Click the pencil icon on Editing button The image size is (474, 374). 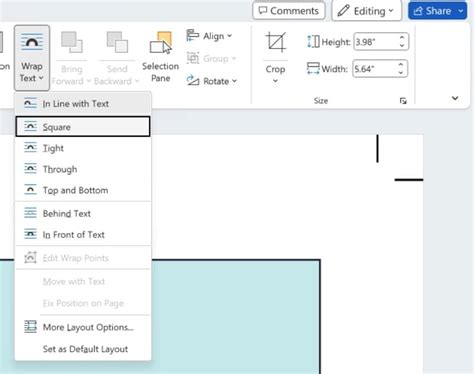coord(343,11)
